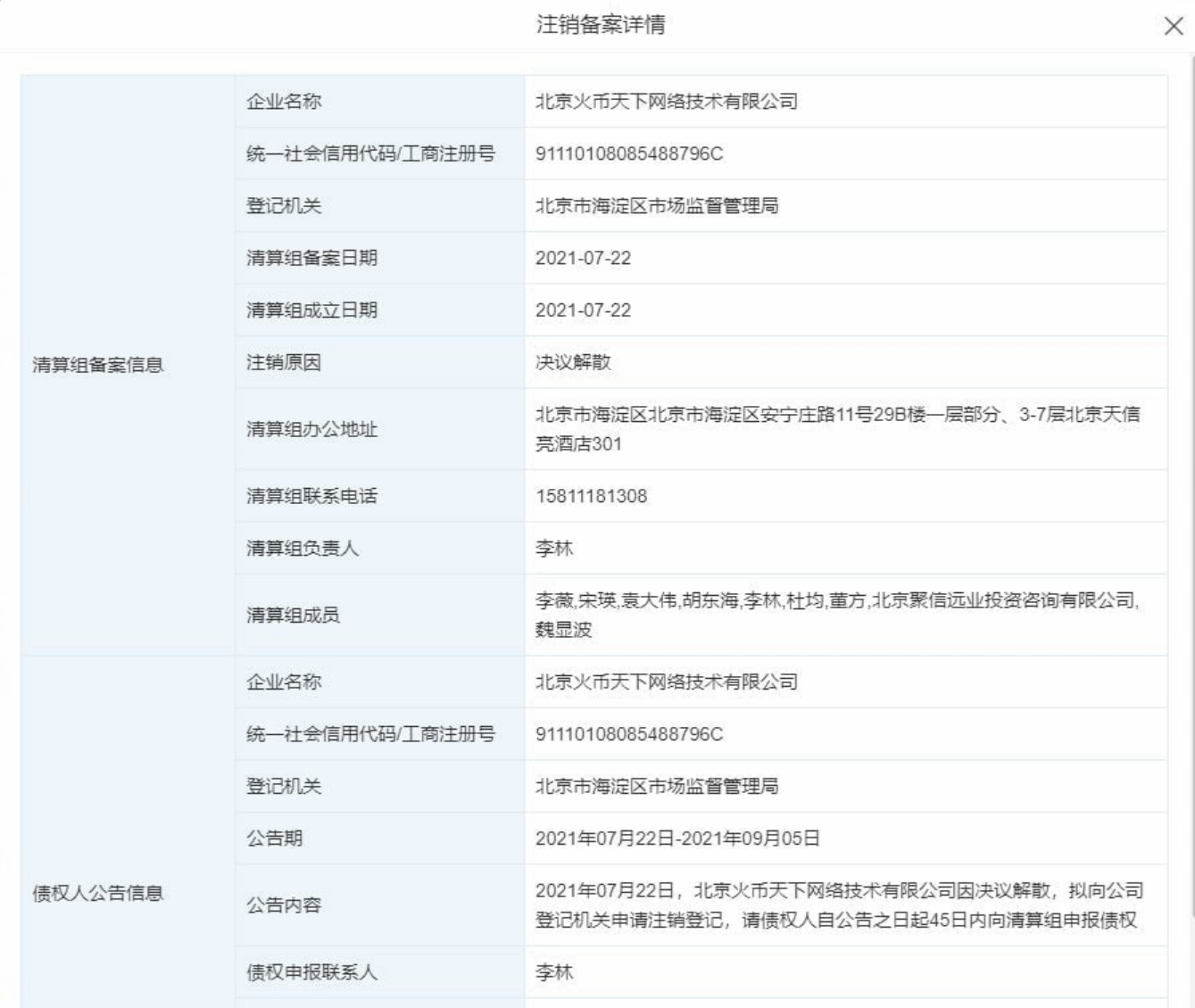Viewport: 1195px width, 1008px height.
Task: Select company name value under 债权人公告信息
Action: tap(667, 682)
